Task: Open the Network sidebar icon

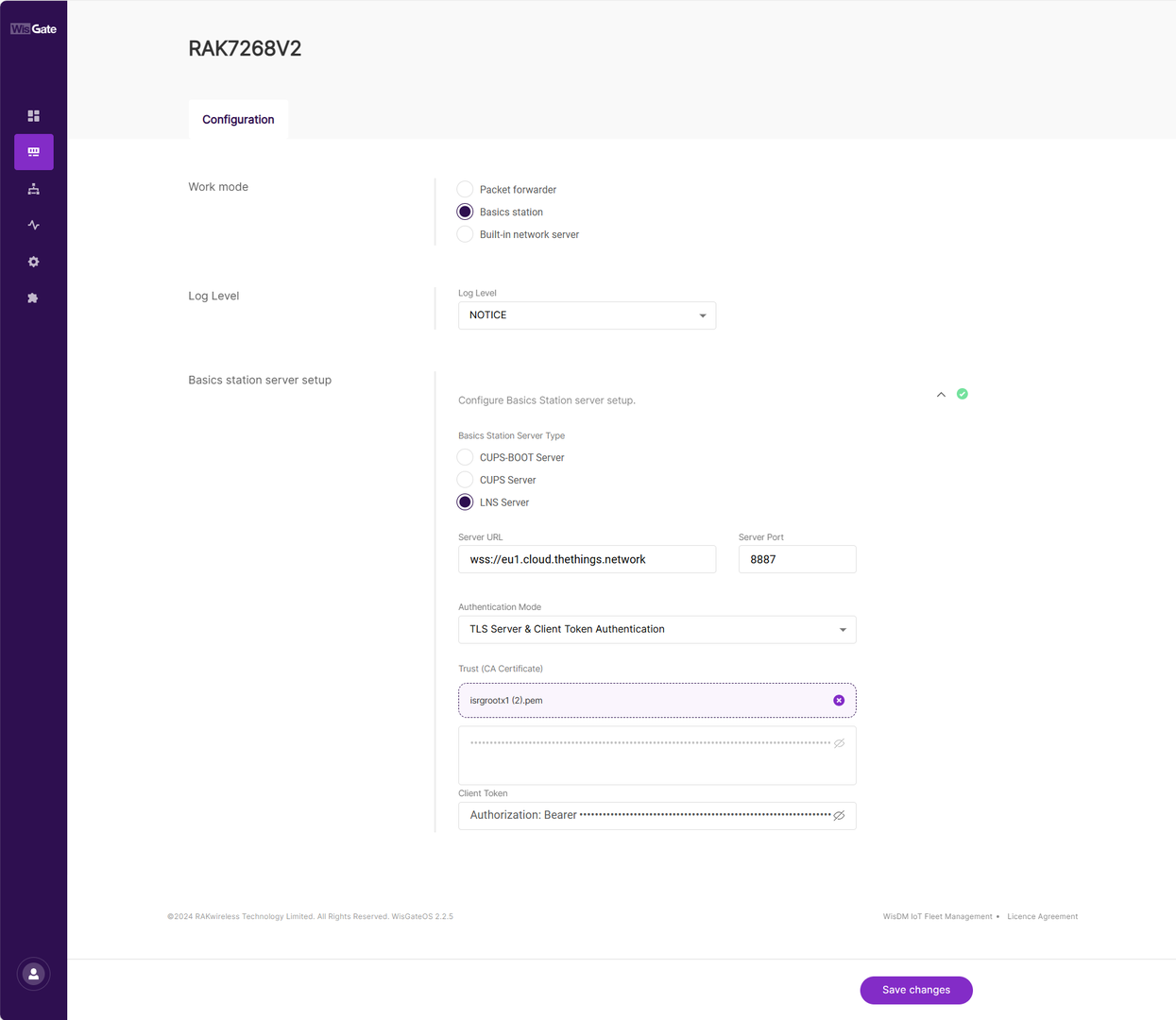Action: (33, 189)
